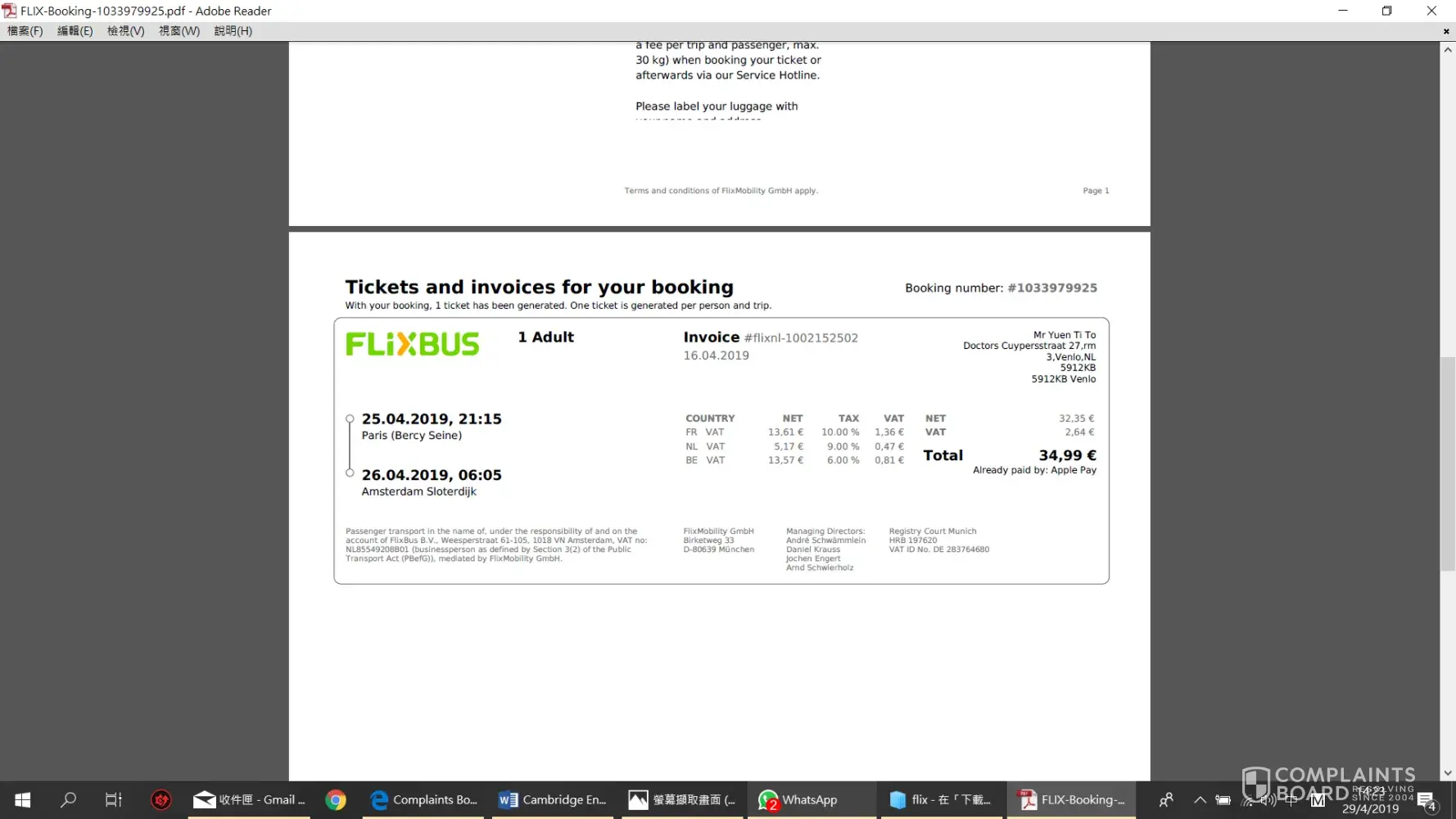The width and height of the screenshot is (1456, 819).
Task: Open the People icon in the system tray
Action: point(1166,800)
